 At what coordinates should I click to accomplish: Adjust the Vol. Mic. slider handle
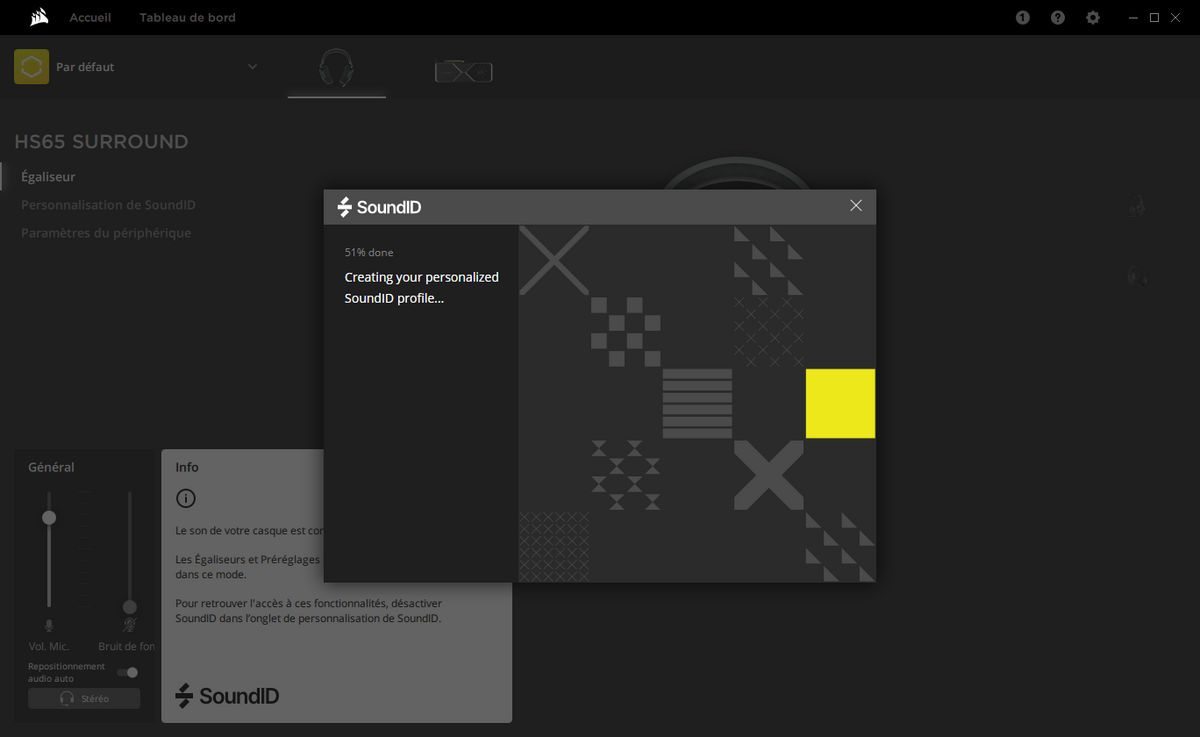pyautogui.click(x=49, y=517)
